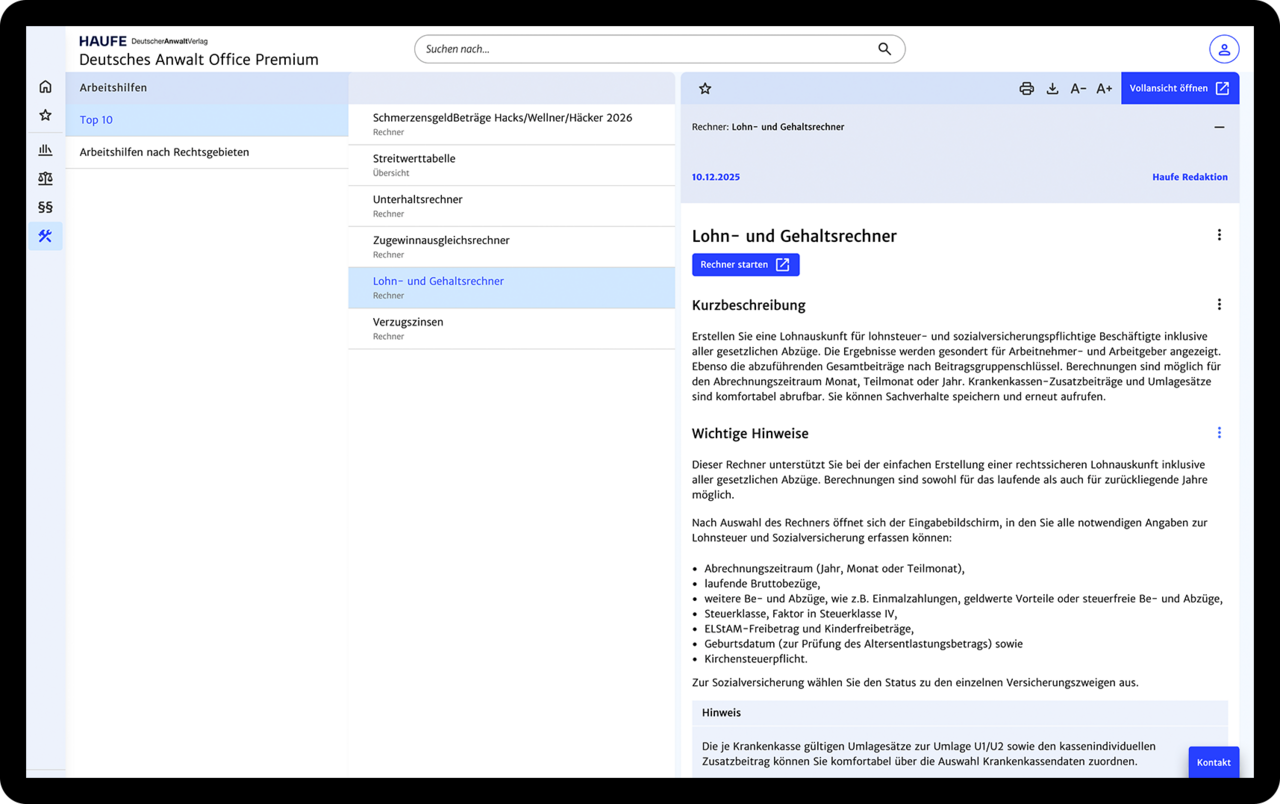Select Top 10 in Arbeitshilfen list
This screenshot has height=804, width=1280.
(x=97, y=120)
